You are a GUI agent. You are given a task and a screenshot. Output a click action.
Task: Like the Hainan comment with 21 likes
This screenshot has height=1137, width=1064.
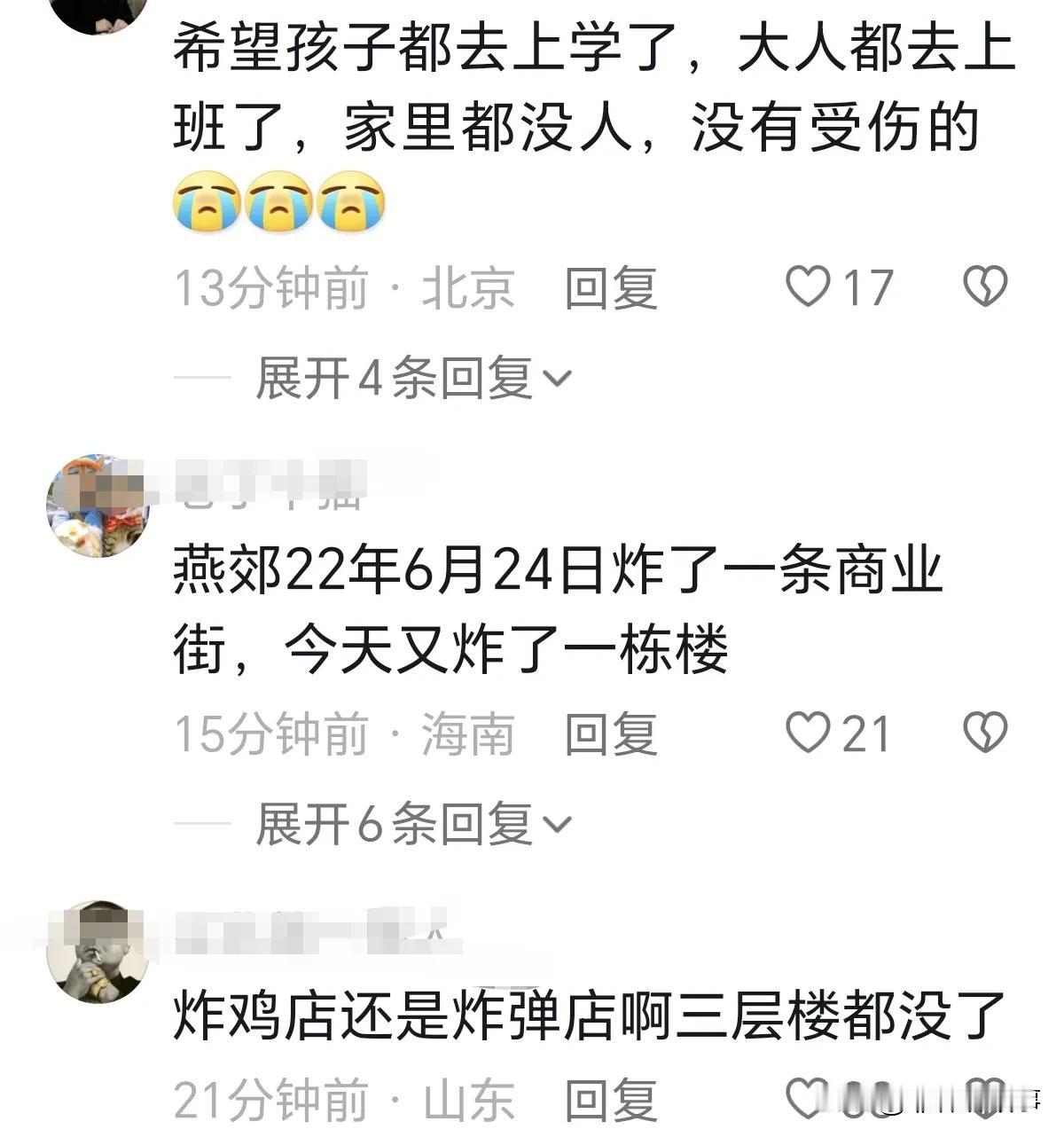point(808,733)
